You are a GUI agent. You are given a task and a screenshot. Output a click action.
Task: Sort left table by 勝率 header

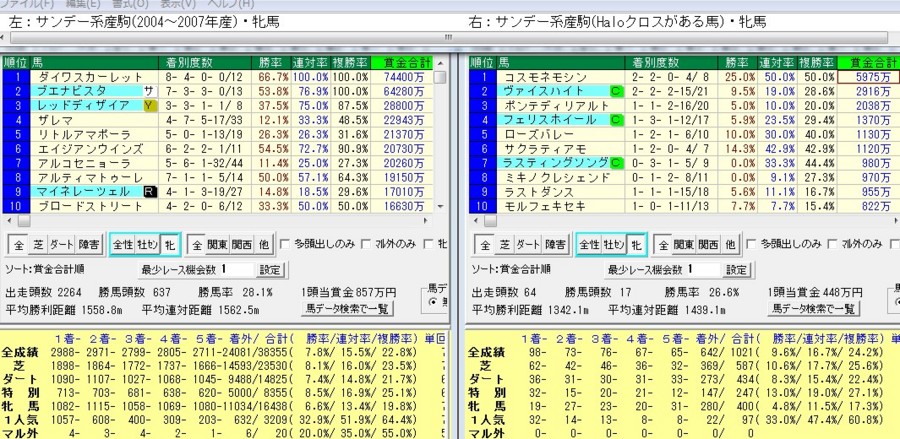point(270,63)
